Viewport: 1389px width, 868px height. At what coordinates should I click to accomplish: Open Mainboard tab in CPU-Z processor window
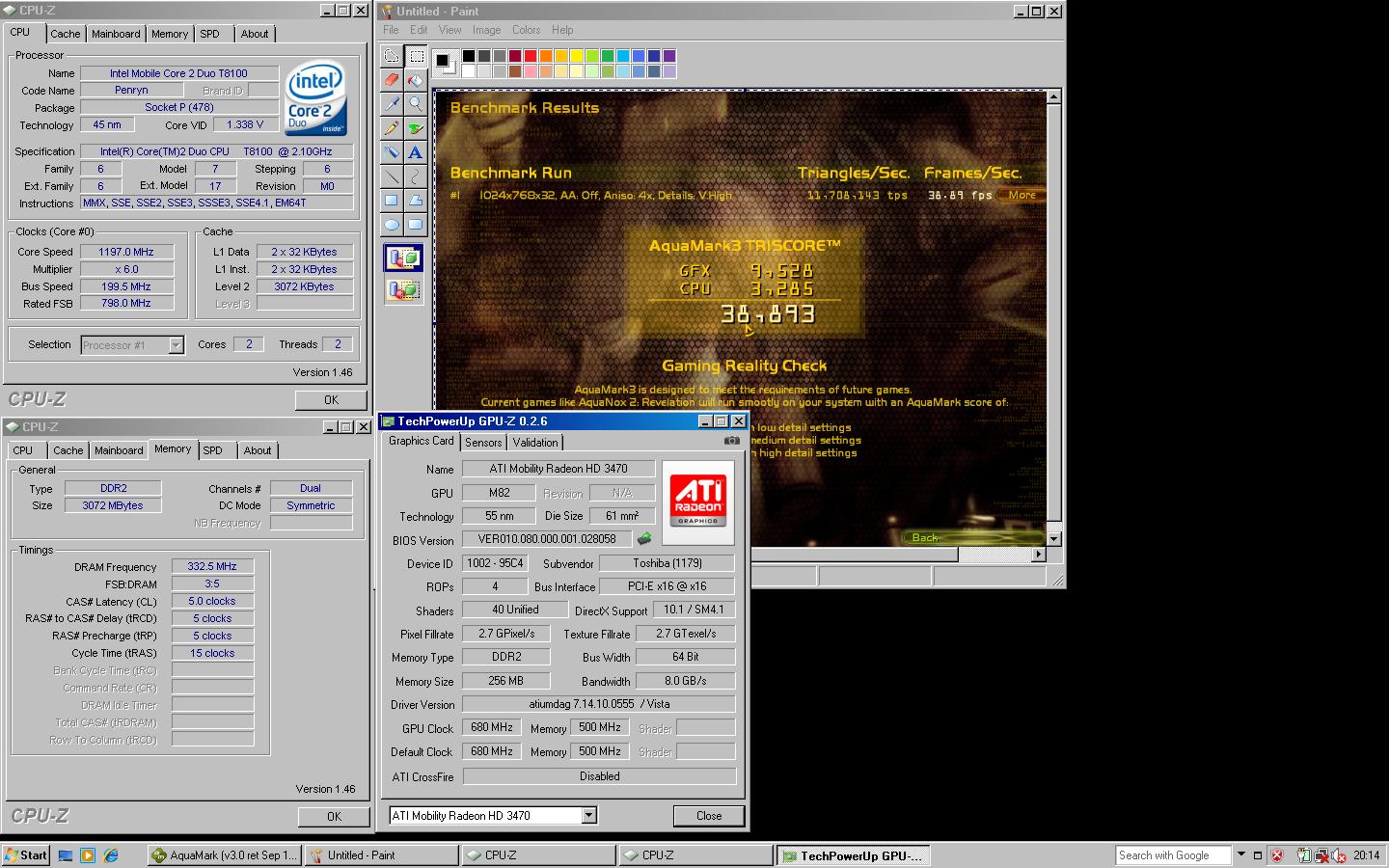click(116, 34)
